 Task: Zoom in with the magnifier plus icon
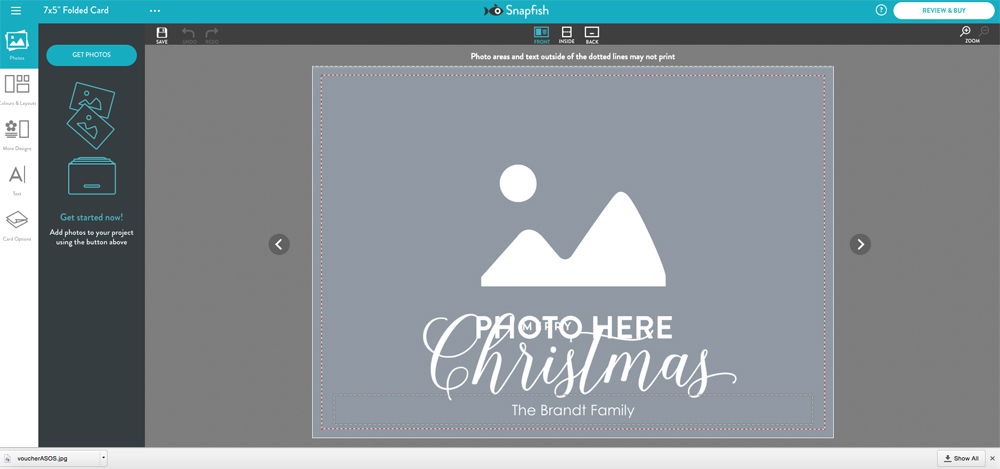966,33
